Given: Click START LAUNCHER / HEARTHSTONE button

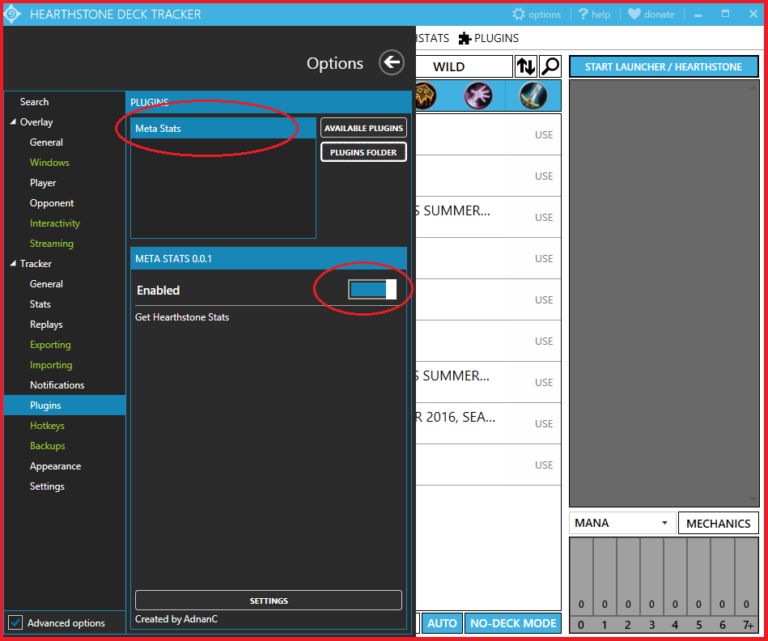Looking at the screenshot, I should tap(664, 67).
